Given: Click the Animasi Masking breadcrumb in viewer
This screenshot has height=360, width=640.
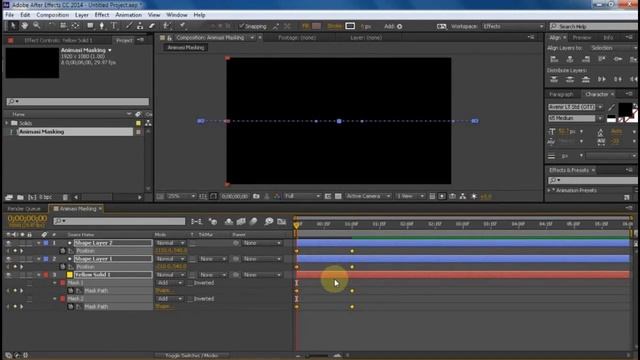Looking at the screenshot, I should point(186,47).
